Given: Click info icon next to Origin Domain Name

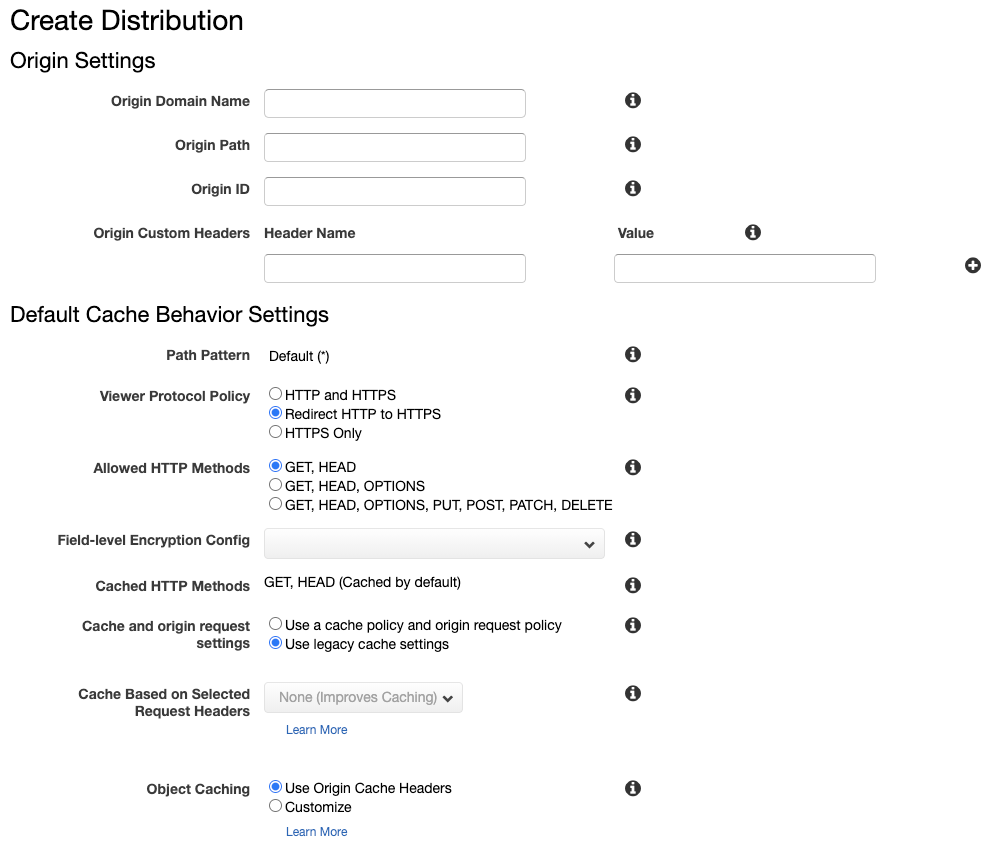Looking at the screenshot, I should click(x=632, y=100).
